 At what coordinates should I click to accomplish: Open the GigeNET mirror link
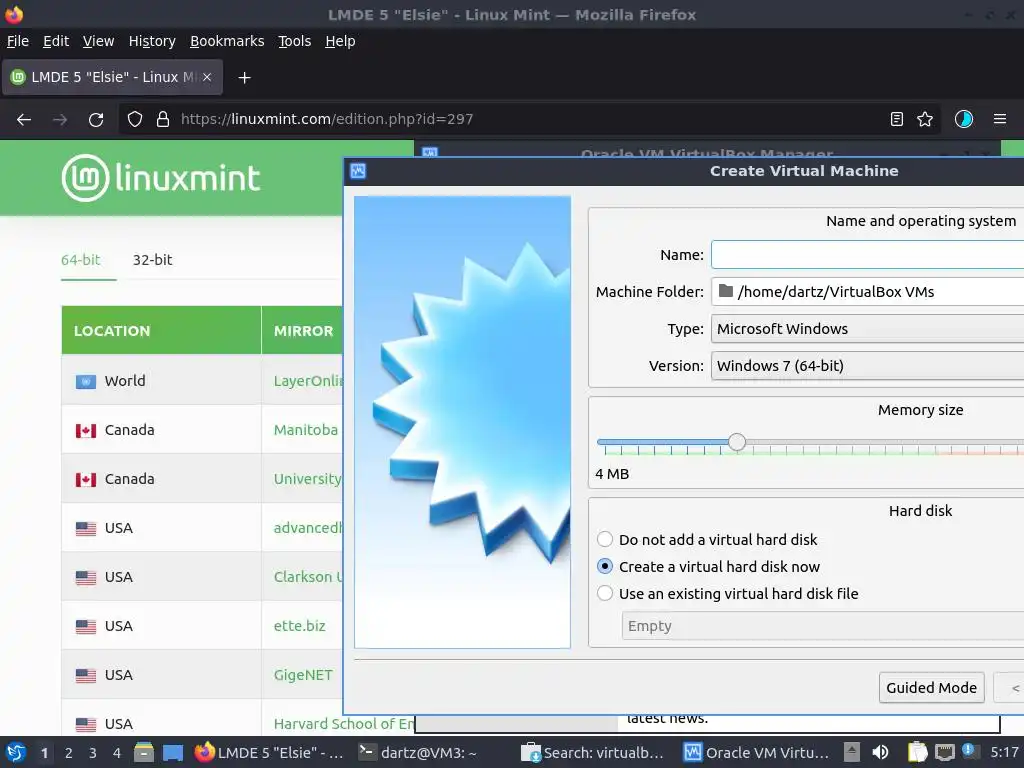303,675
